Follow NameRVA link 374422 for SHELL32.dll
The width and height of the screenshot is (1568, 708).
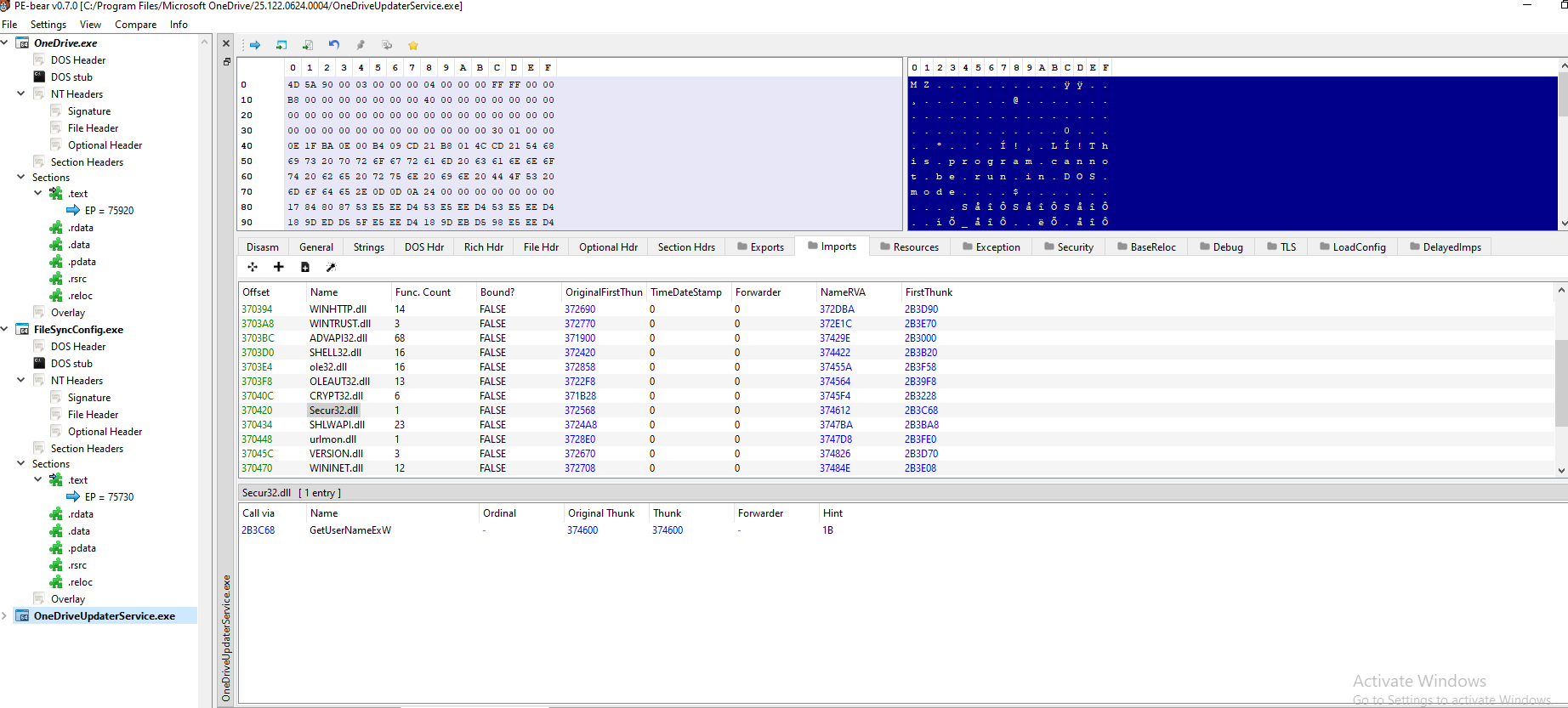point(835,352)
